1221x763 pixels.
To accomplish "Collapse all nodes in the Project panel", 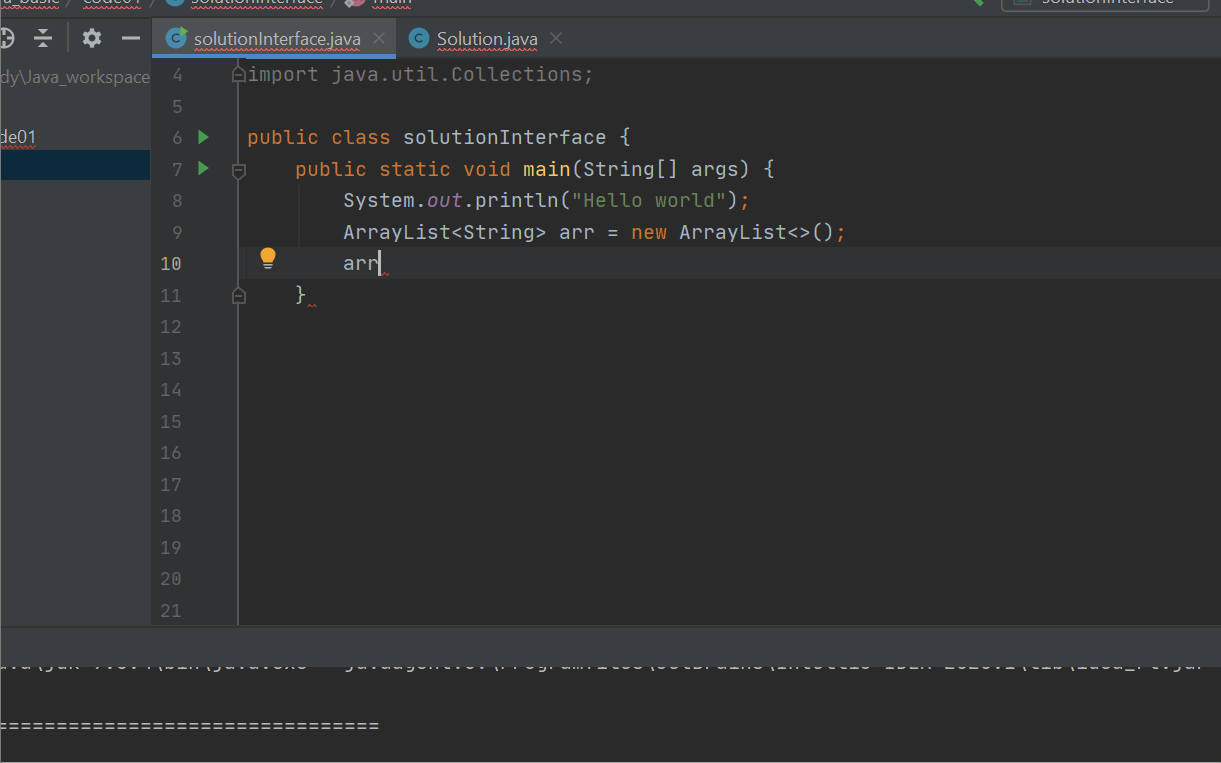I will click(x=43, y=39).
